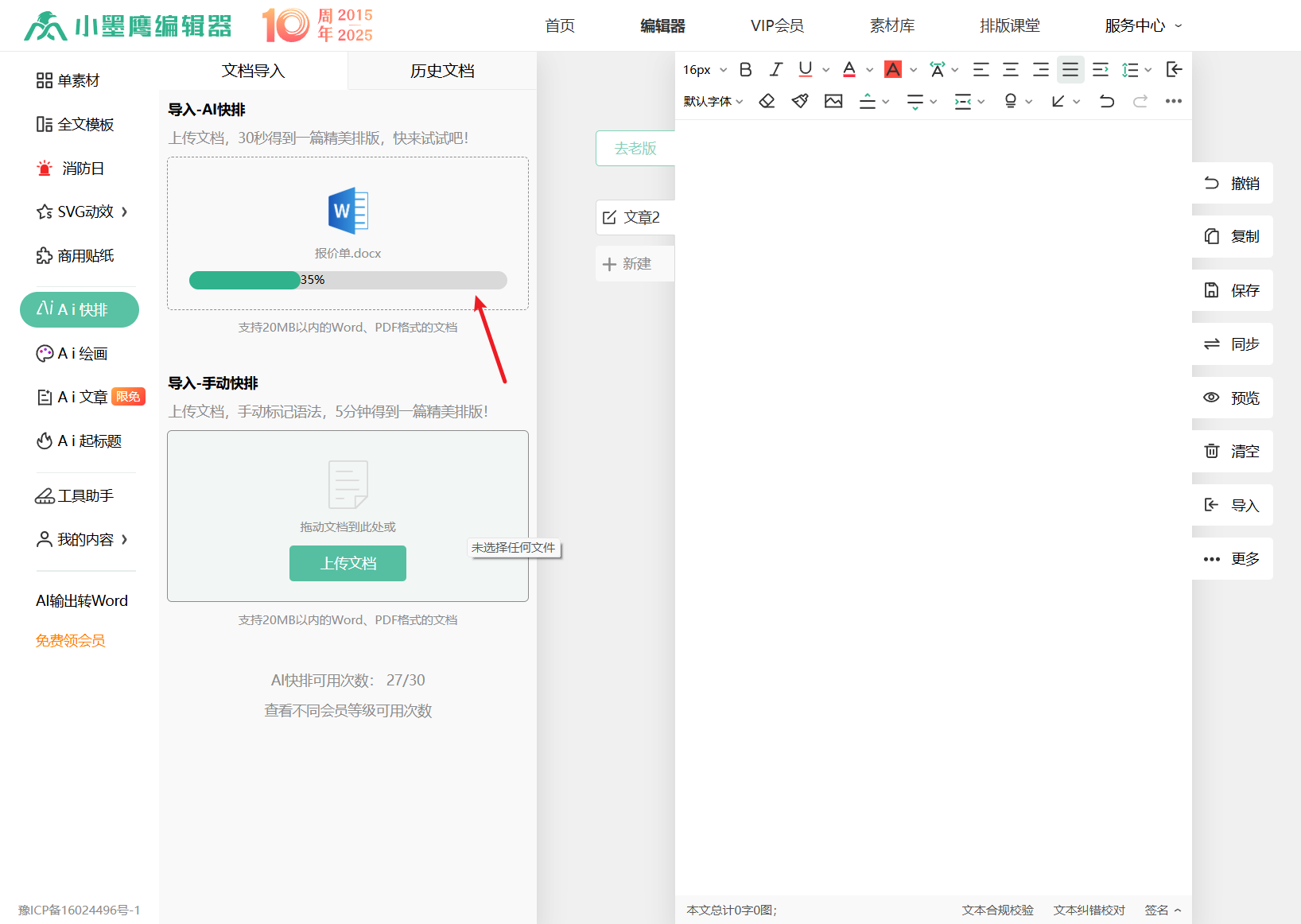Click the eye icon to preview (预览)
This screenshot has width=1301, height=924.
tap(1211, 398)
